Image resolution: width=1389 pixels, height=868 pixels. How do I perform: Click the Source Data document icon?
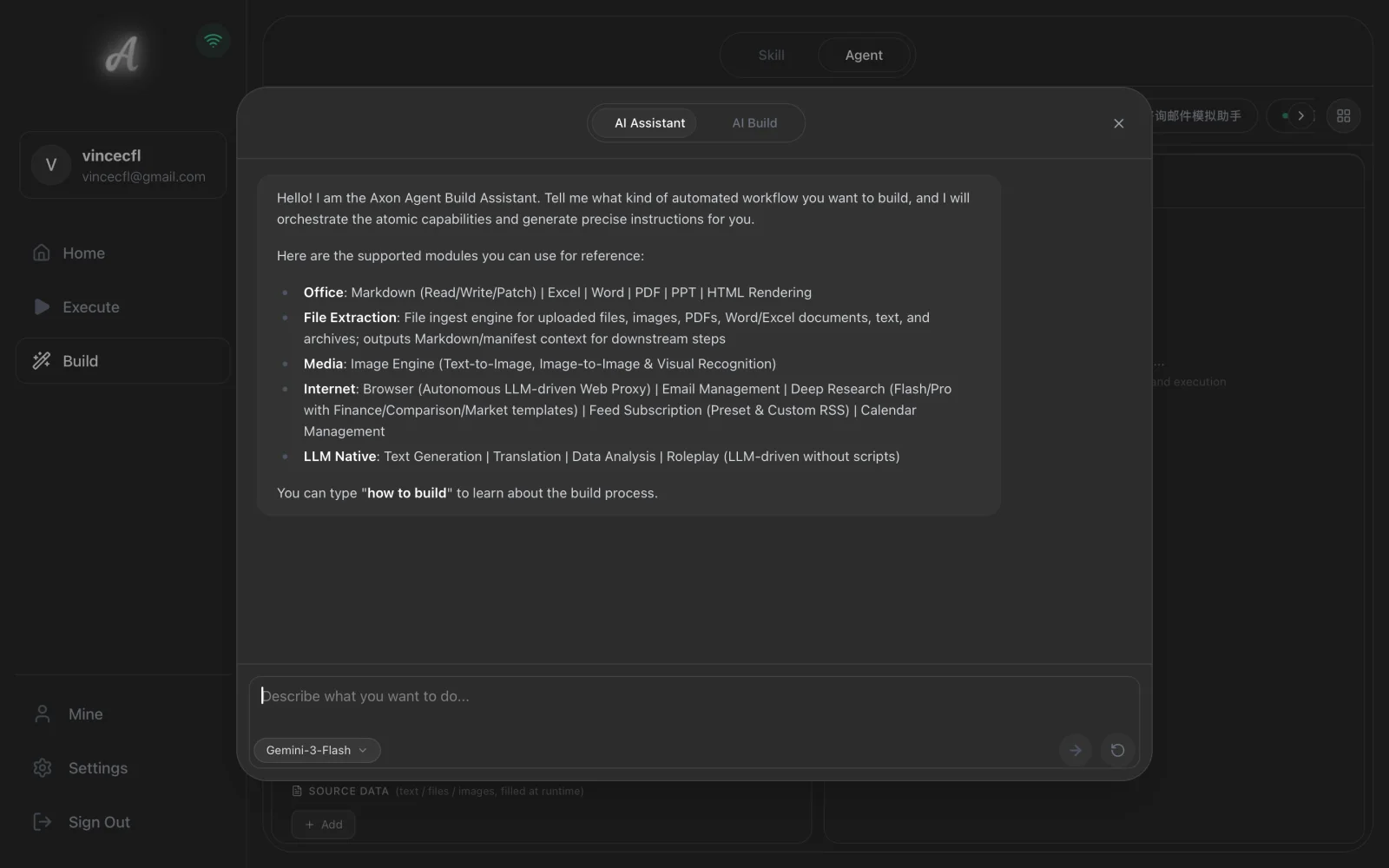coord(297,791)
